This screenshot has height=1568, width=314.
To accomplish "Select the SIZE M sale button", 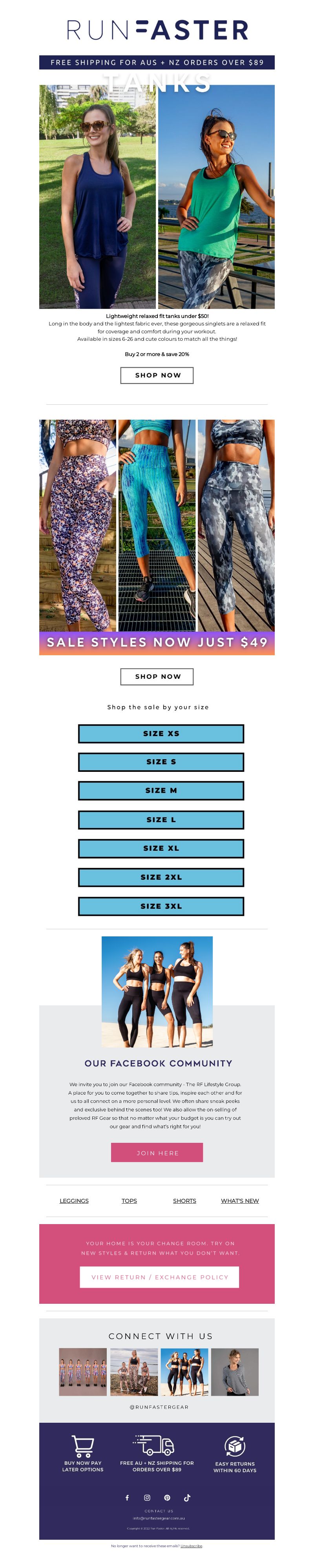I will tap(161, 790).
